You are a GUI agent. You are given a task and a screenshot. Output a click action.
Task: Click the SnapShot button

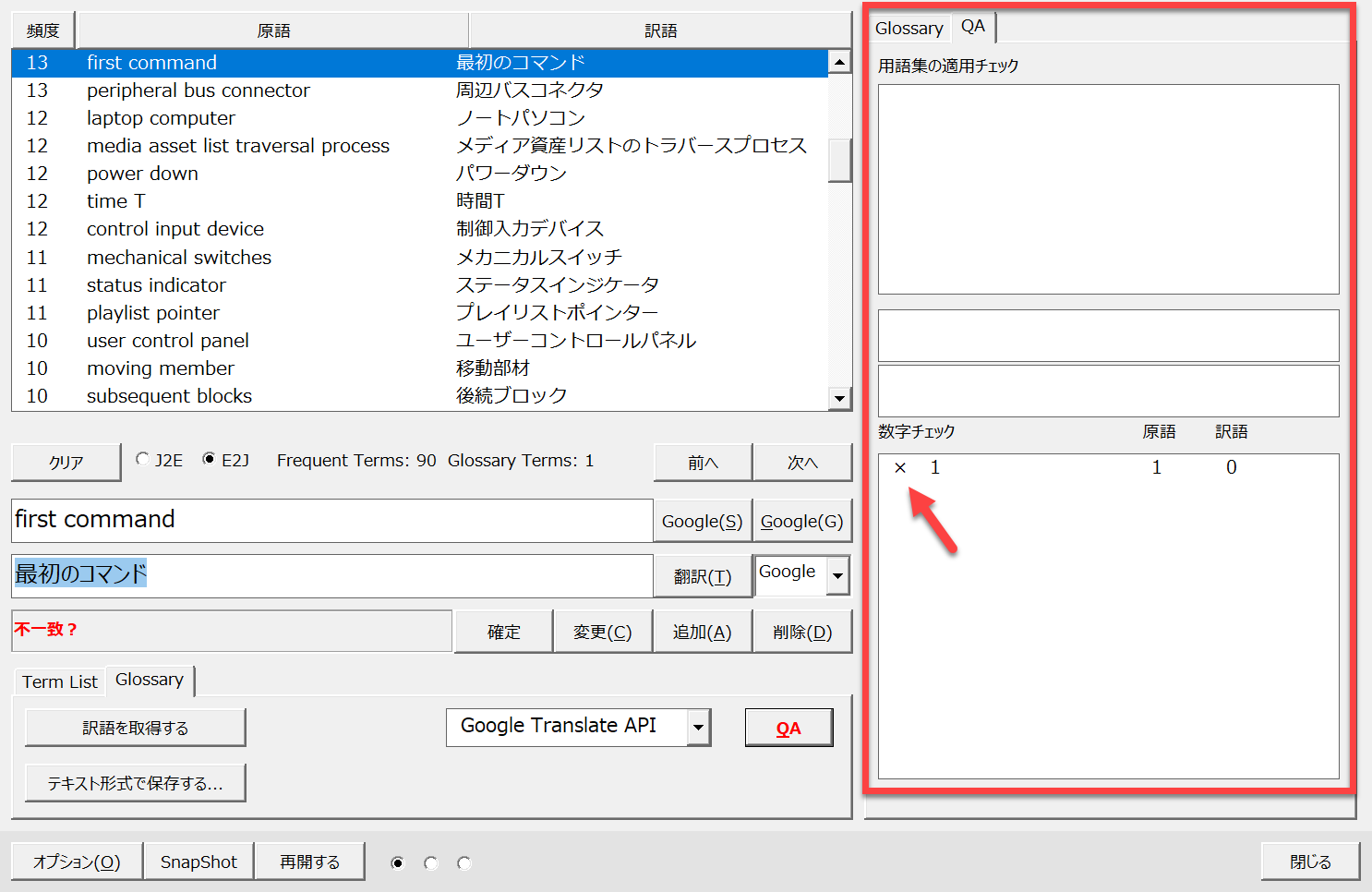pos(199,862)
